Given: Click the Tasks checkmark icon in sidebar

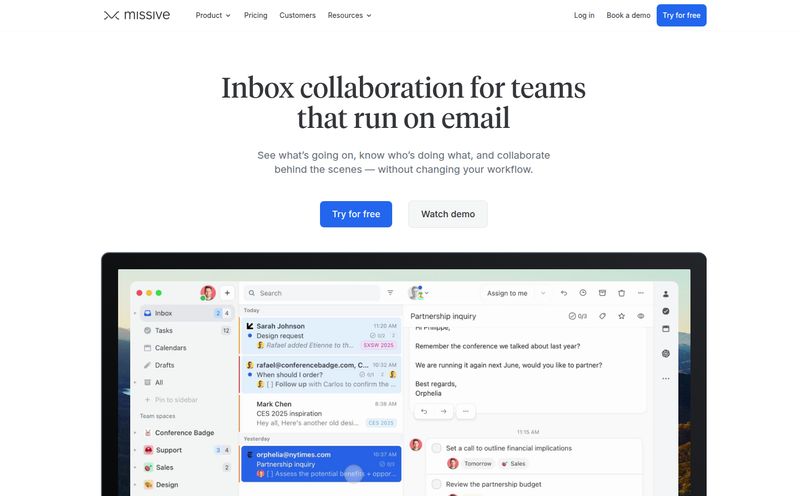Looking at the screenshot, I should (x=147, y=331).
